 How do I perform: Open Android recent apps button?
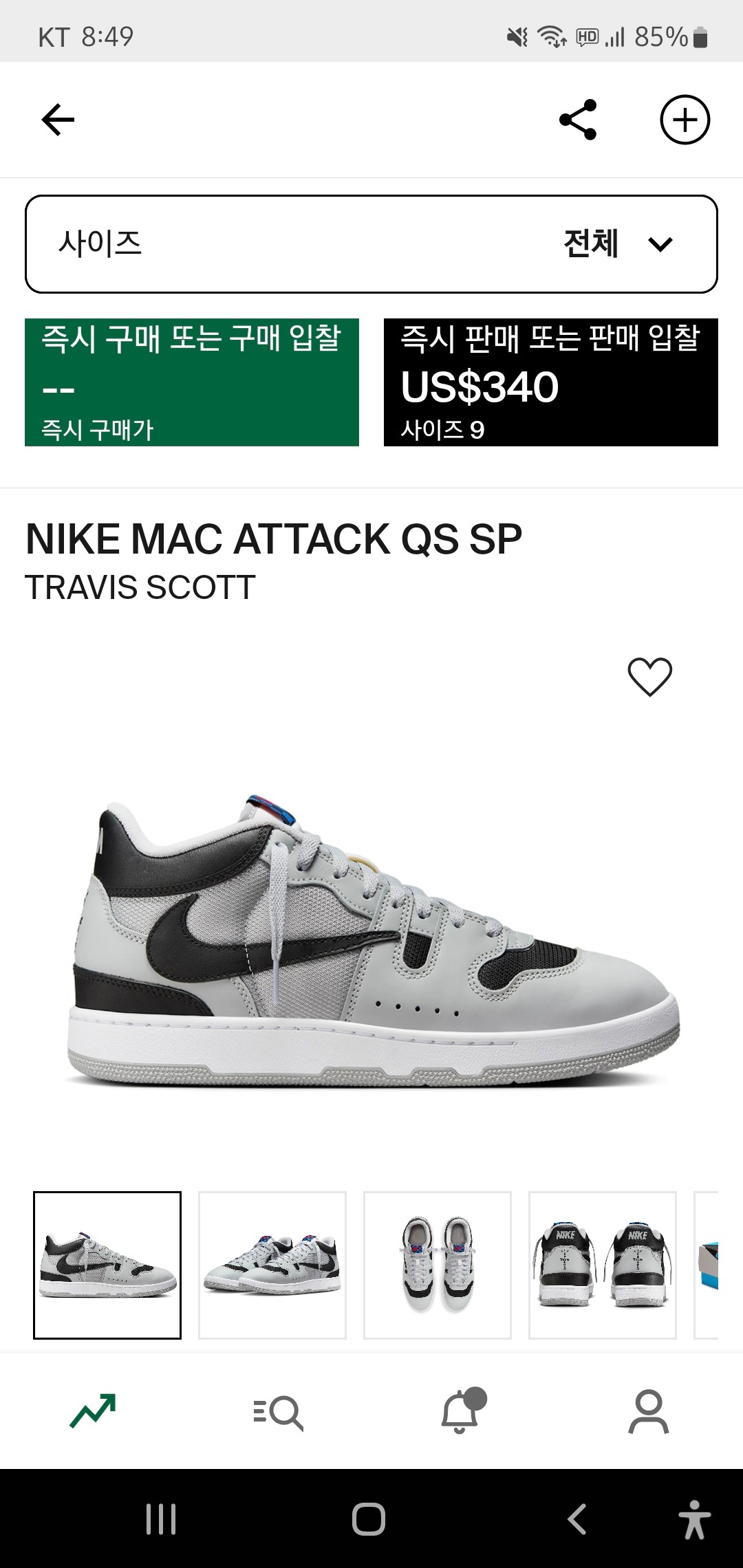(x=161, y=1519)
